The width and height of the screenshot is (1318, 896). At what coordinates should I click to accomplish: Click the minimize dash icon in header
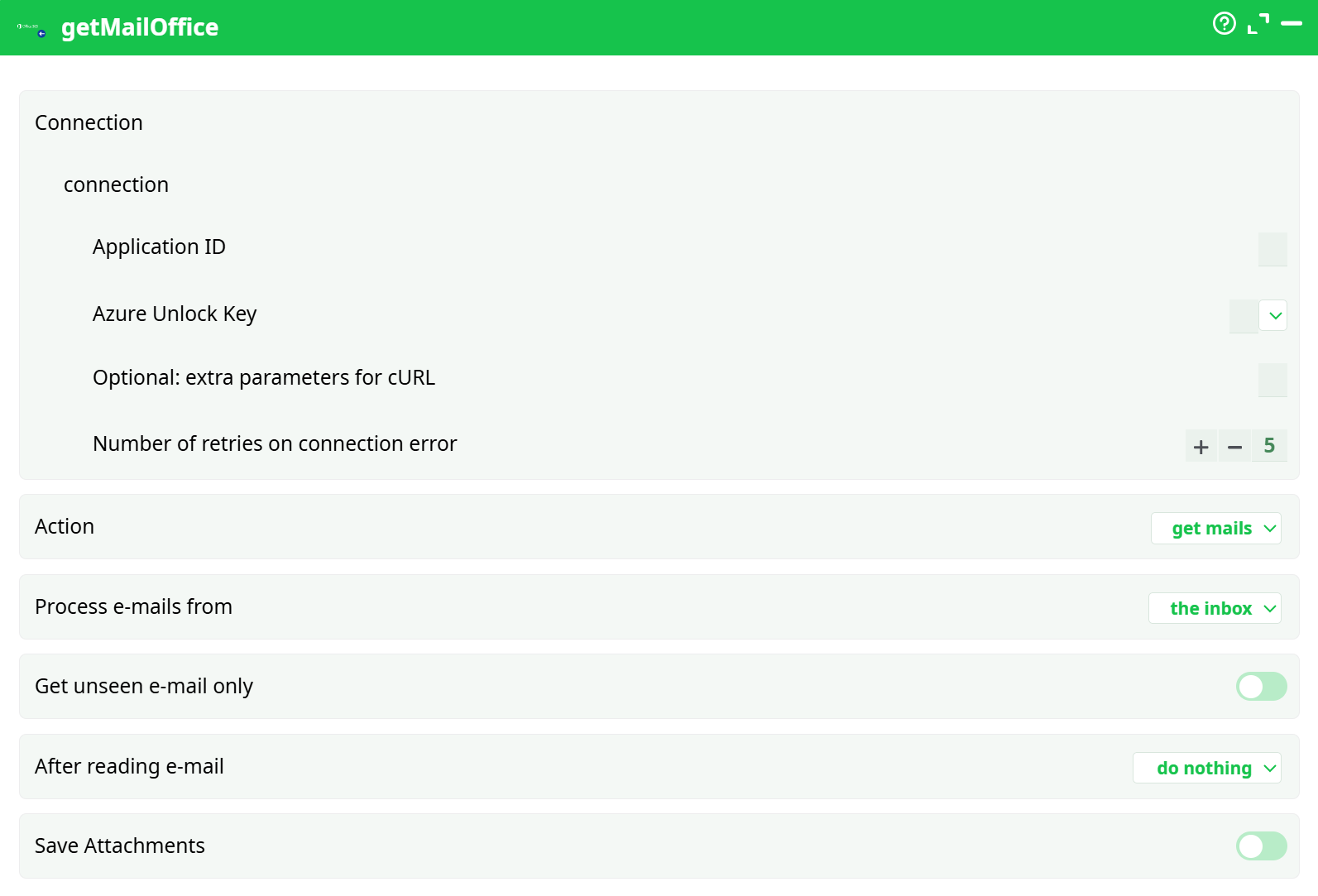(x=1291, y=24)
